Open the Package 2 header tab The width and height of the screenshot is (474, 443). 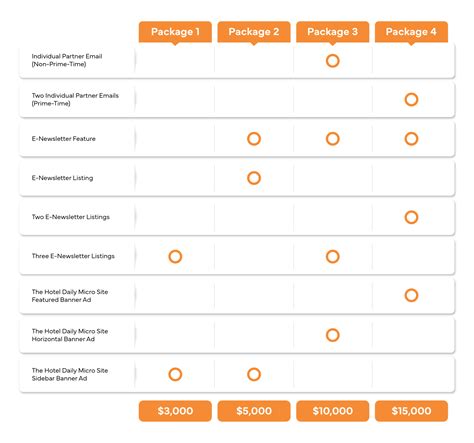pyautogui.click(x=254, y=32)
